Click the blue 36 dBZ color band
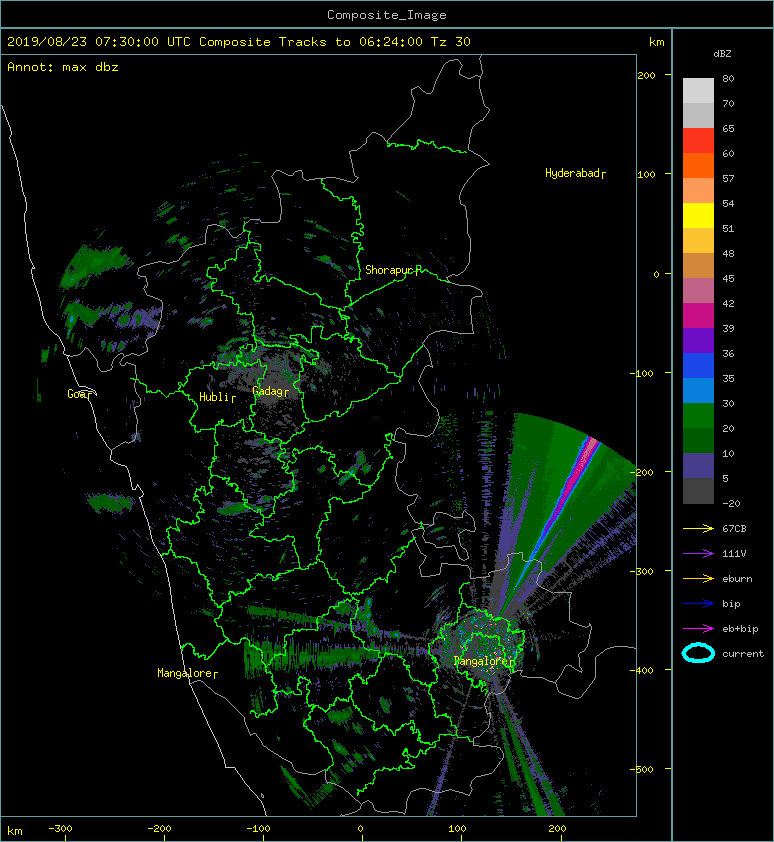The width and height of the screenshot is (774, 842). pos(698,366)
